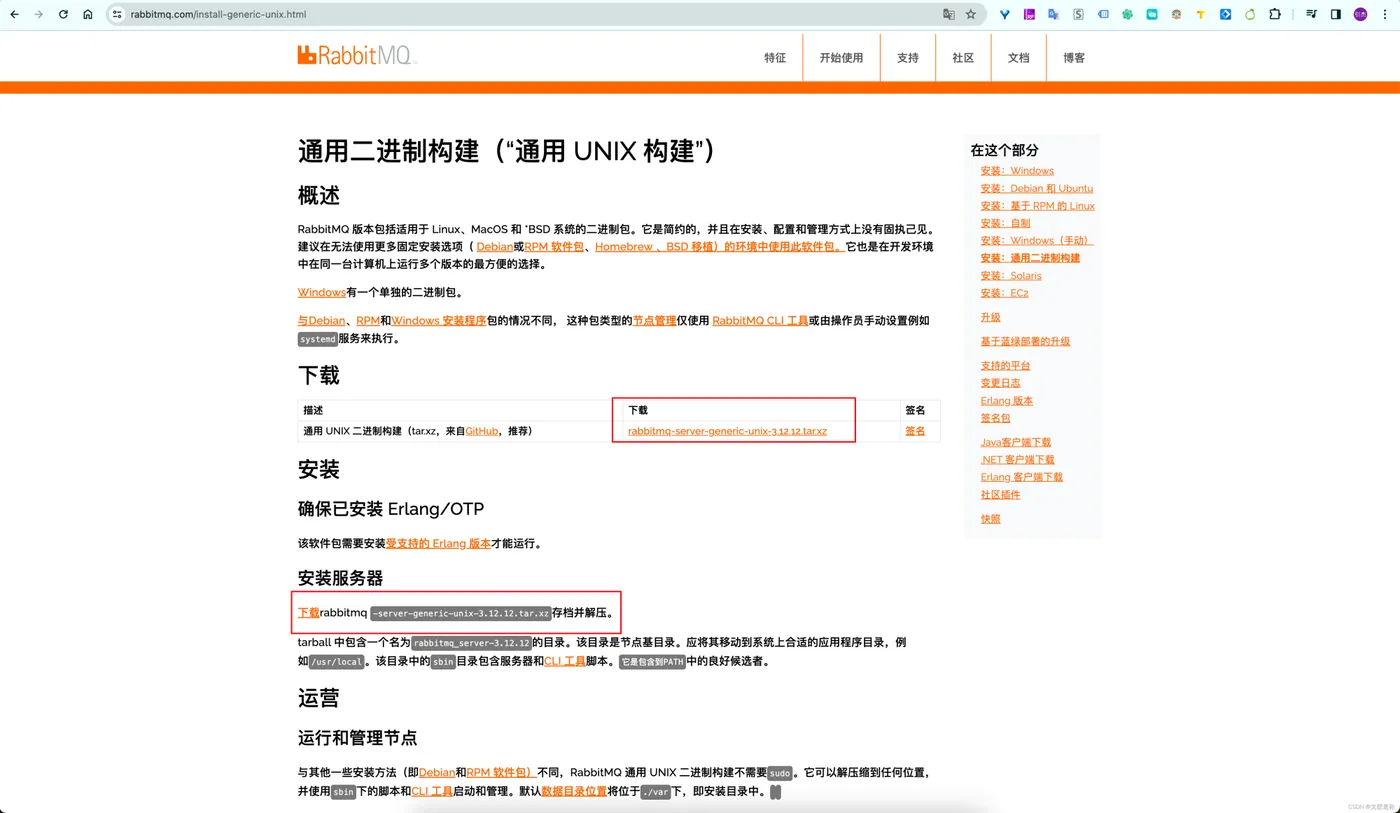Open the green pear-outline extension icon
Screen dimensions: 1400x813
point(1250,14)
